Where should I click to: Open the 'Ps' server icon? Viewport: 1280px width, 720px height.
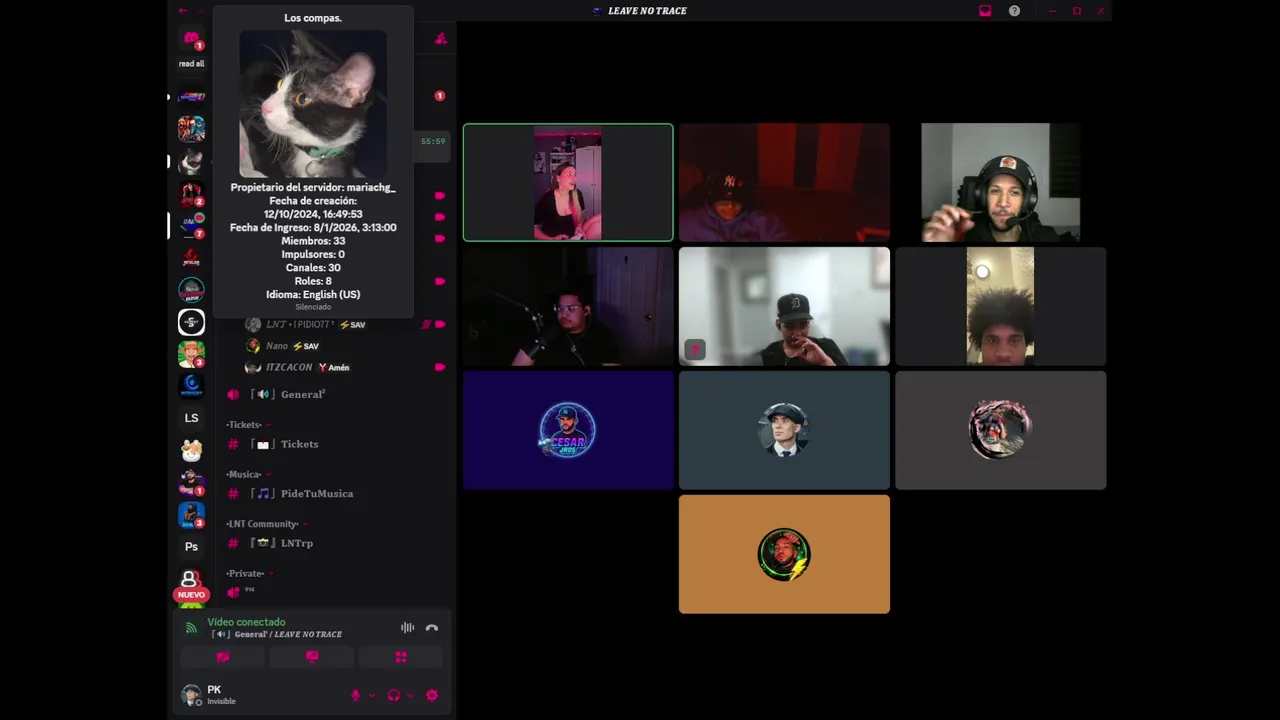pyautogui.click(x=191, y=547)
